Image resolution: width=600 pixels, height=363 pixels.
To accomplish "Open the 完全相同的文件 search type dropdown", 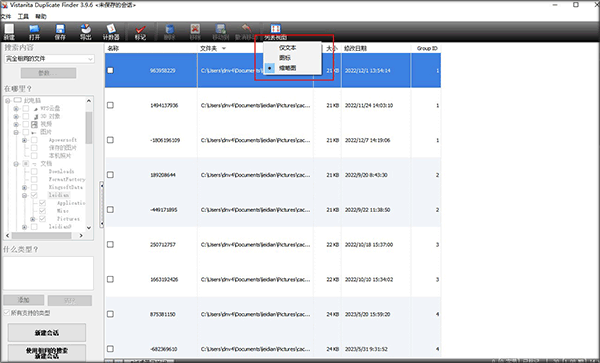I will pyautogui.click(x=49, y=59).
